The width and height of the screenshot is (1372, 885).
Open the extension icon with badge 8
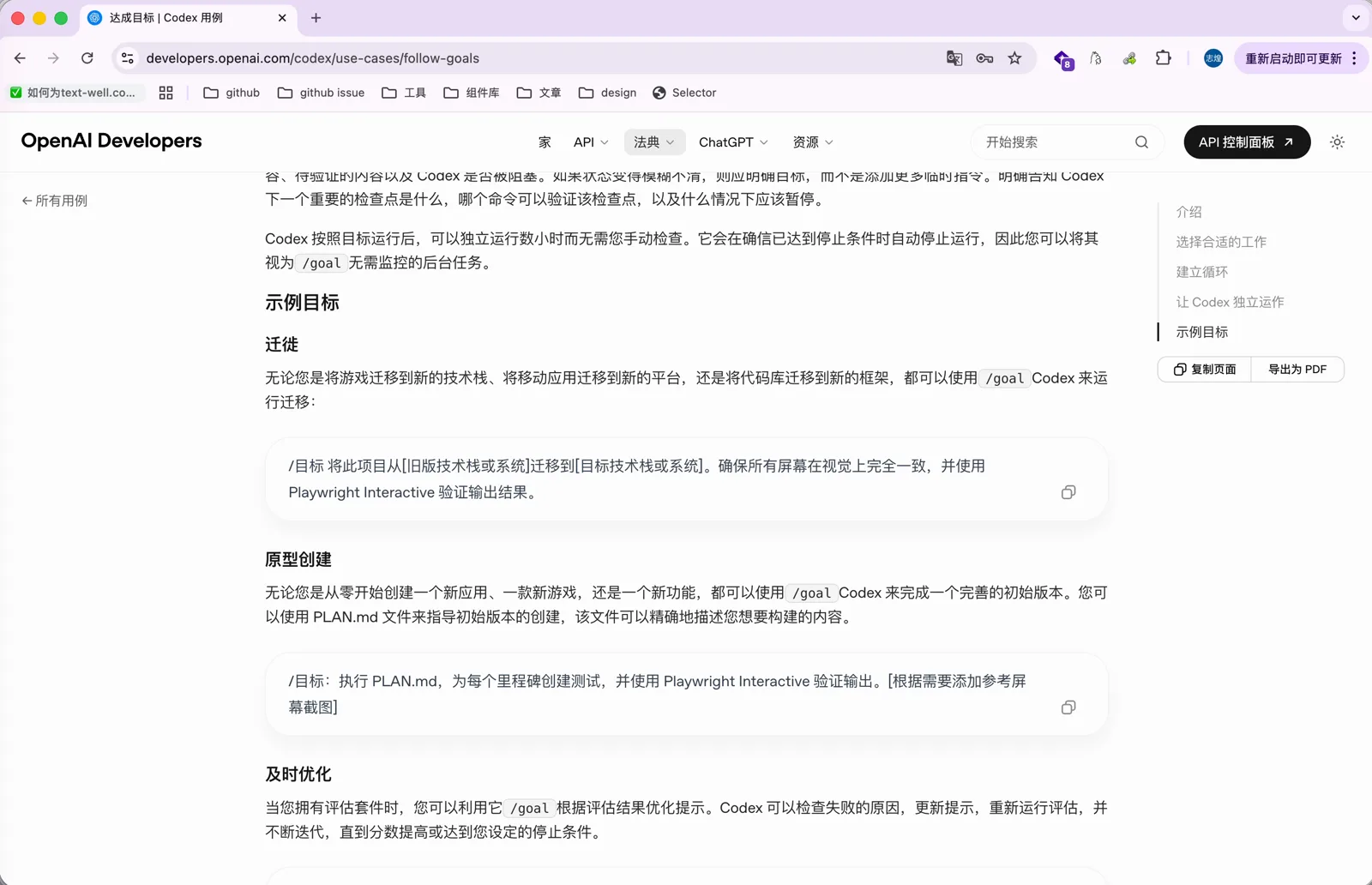click(1063, 59)
